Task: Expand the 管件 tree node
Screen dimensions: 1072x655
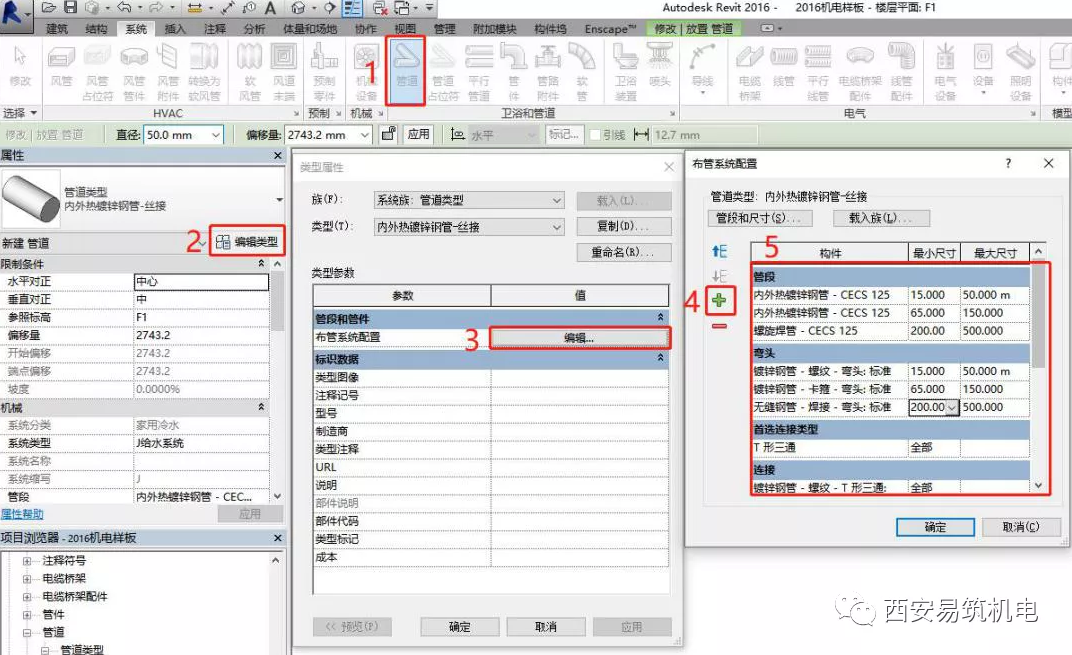Action: (27, 615)
